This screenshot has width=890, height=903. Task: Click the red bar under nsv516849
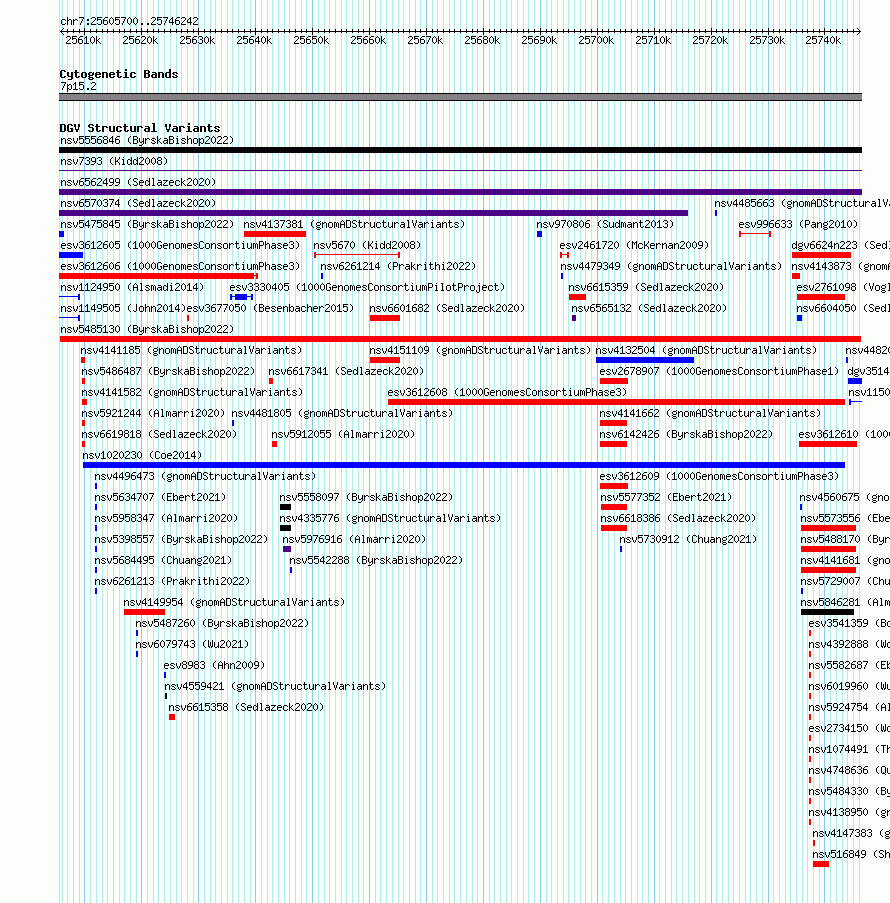821,864
